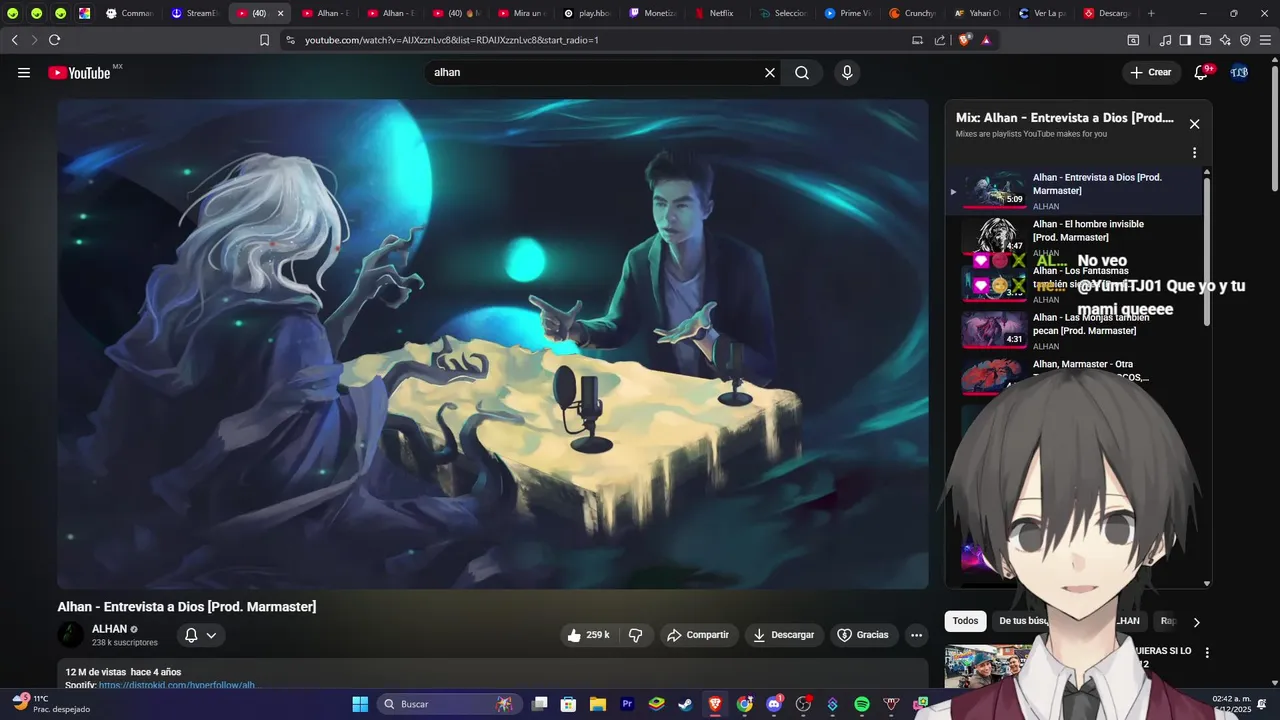Open Microsoft Store from taskbar
Viewport: 1280px width, 720px height.
pos(568,704)
